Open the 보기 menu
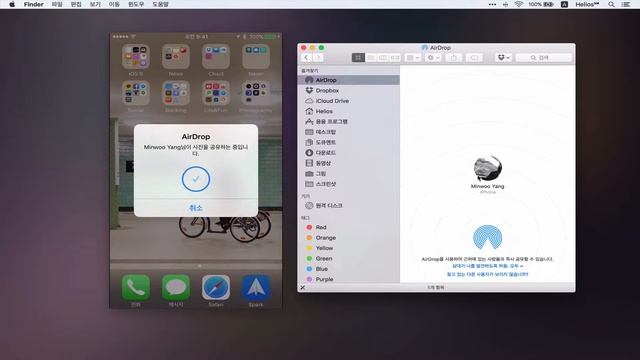 pyautogui.click(x=95, y=4)
